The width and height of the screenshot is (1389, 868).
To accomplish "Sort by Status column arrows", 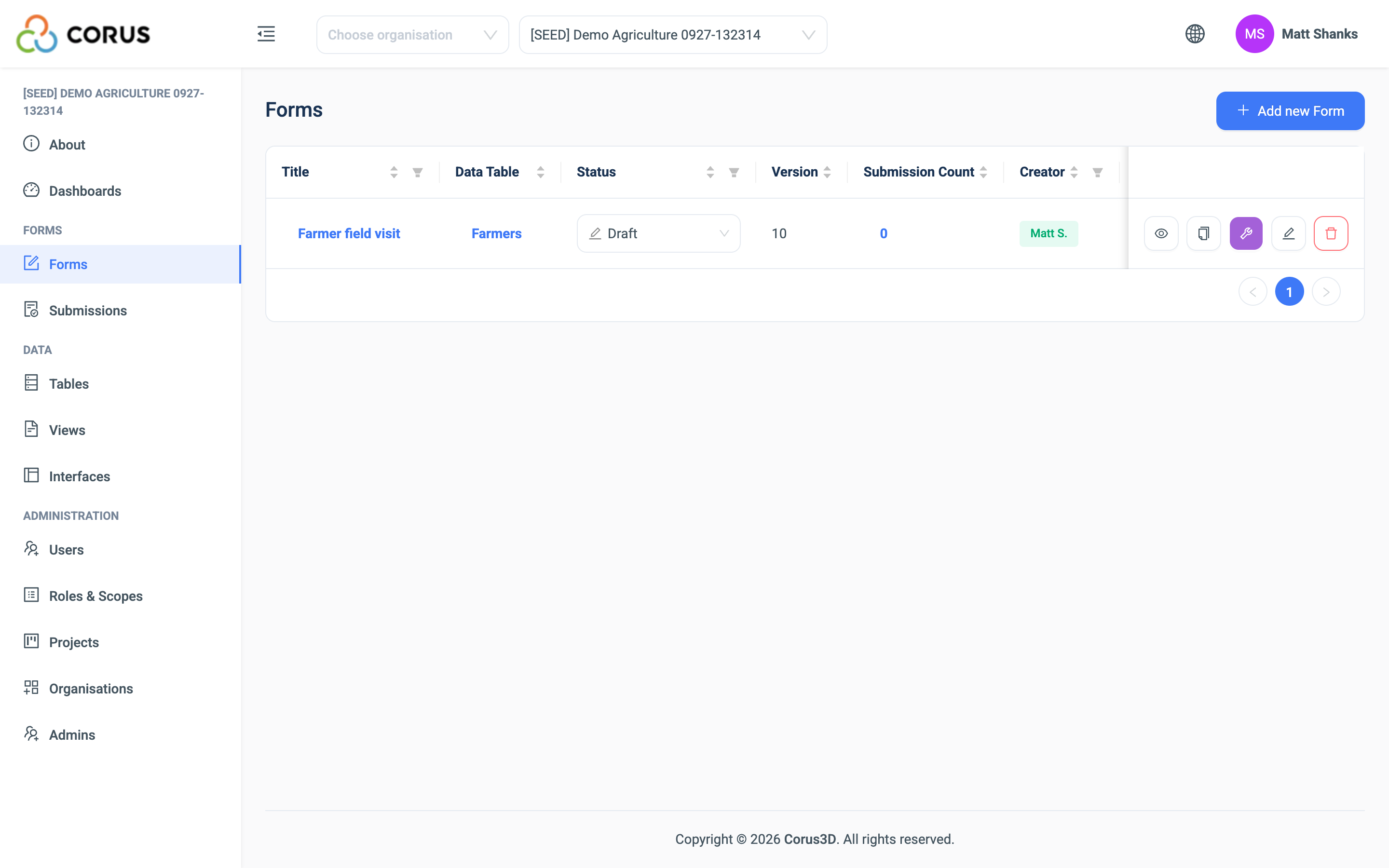I will point(710,172).
